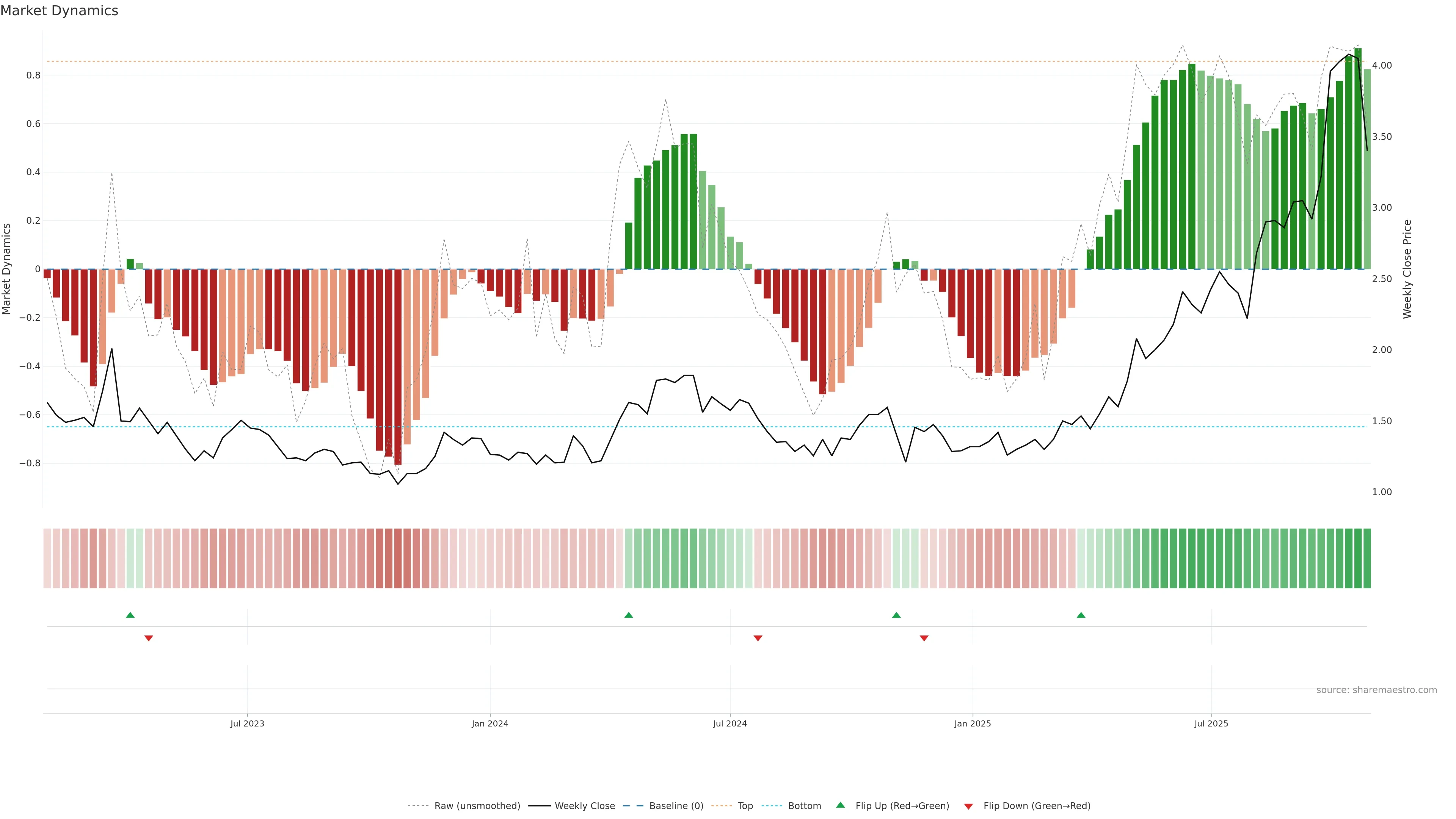Click the Jul 2025 x-axis label
The height and width of the screenshot is (819, 1456).
click(1211, 723)
